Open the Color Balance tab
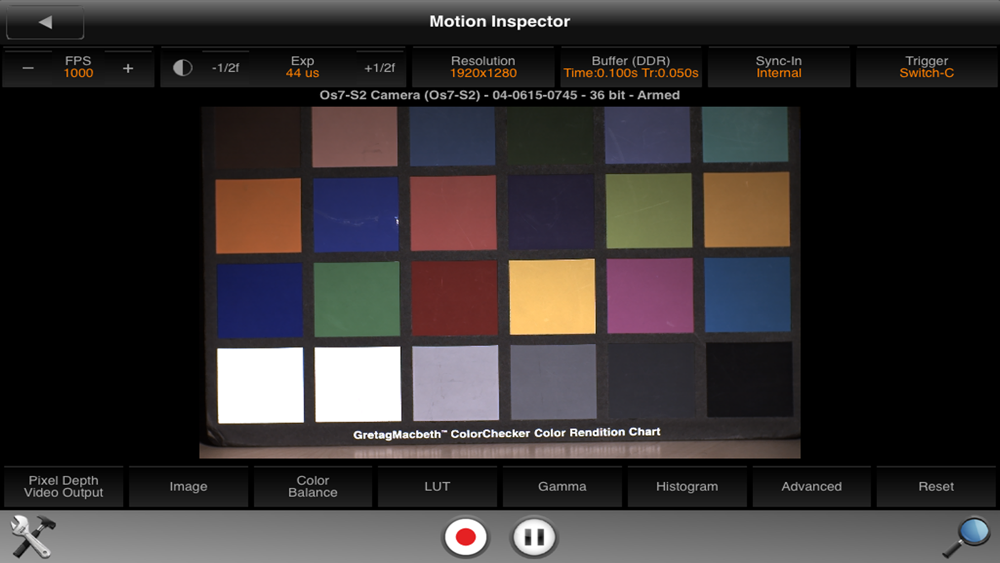The image size is (1000, 563). pos(312,486)
